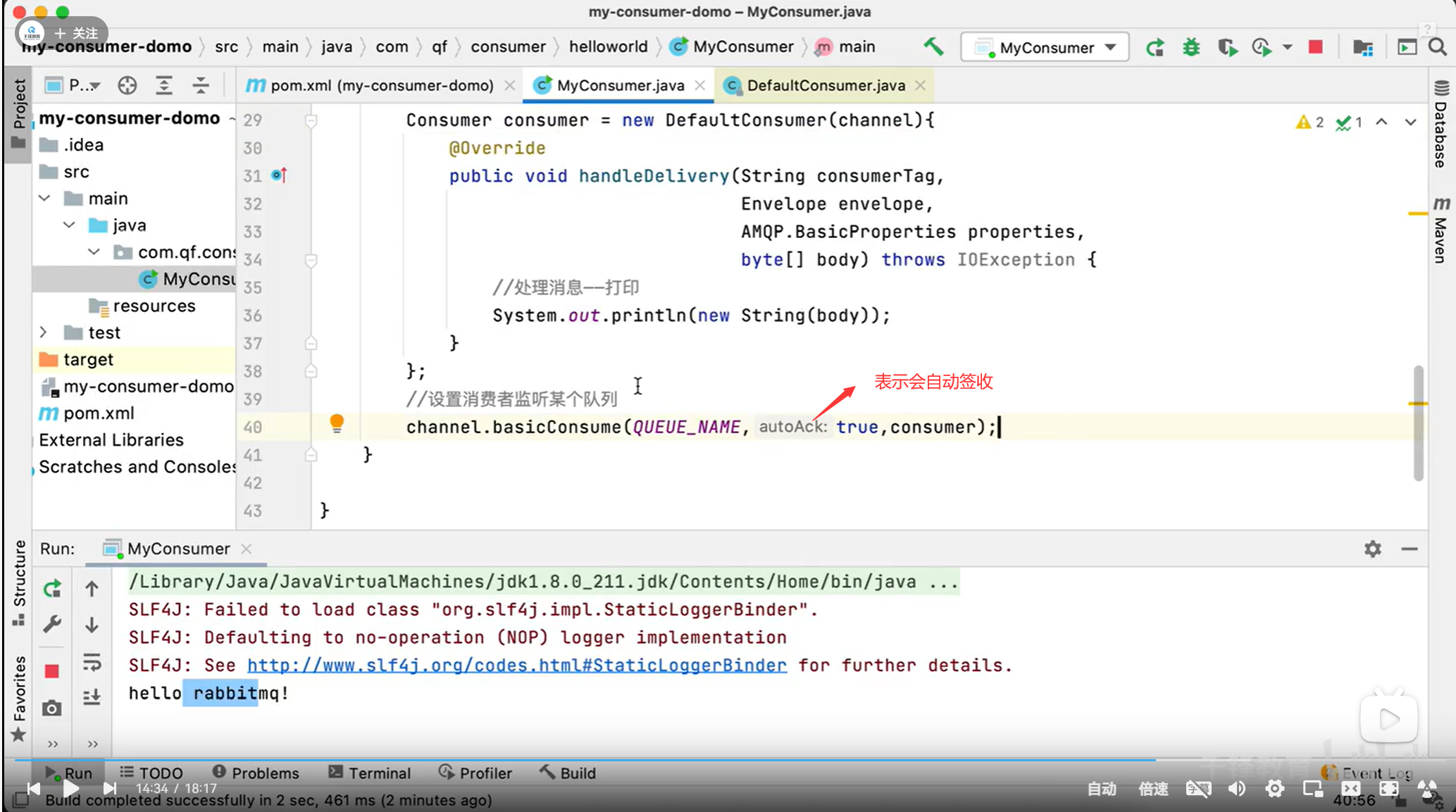1456x812 pixels.
Task: Click the Search Everywhere magnifier icon
Action: [1438, 47]
